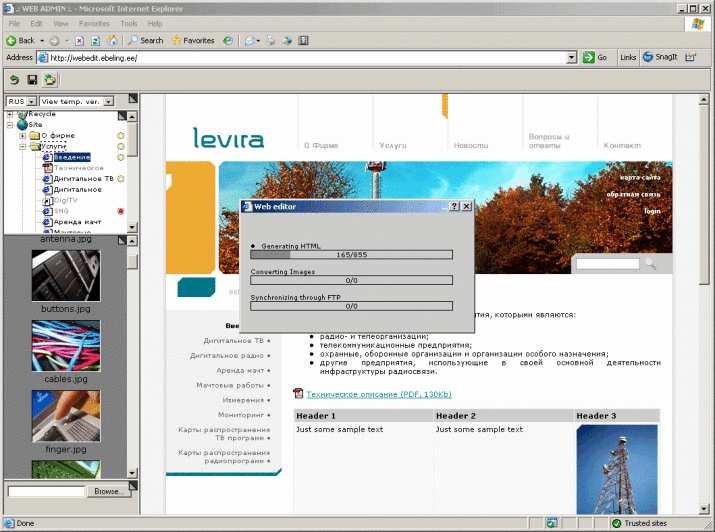Click the Converting Images progress bar
The width and height of the screenshot is (715, 532).
click(352, 280)
